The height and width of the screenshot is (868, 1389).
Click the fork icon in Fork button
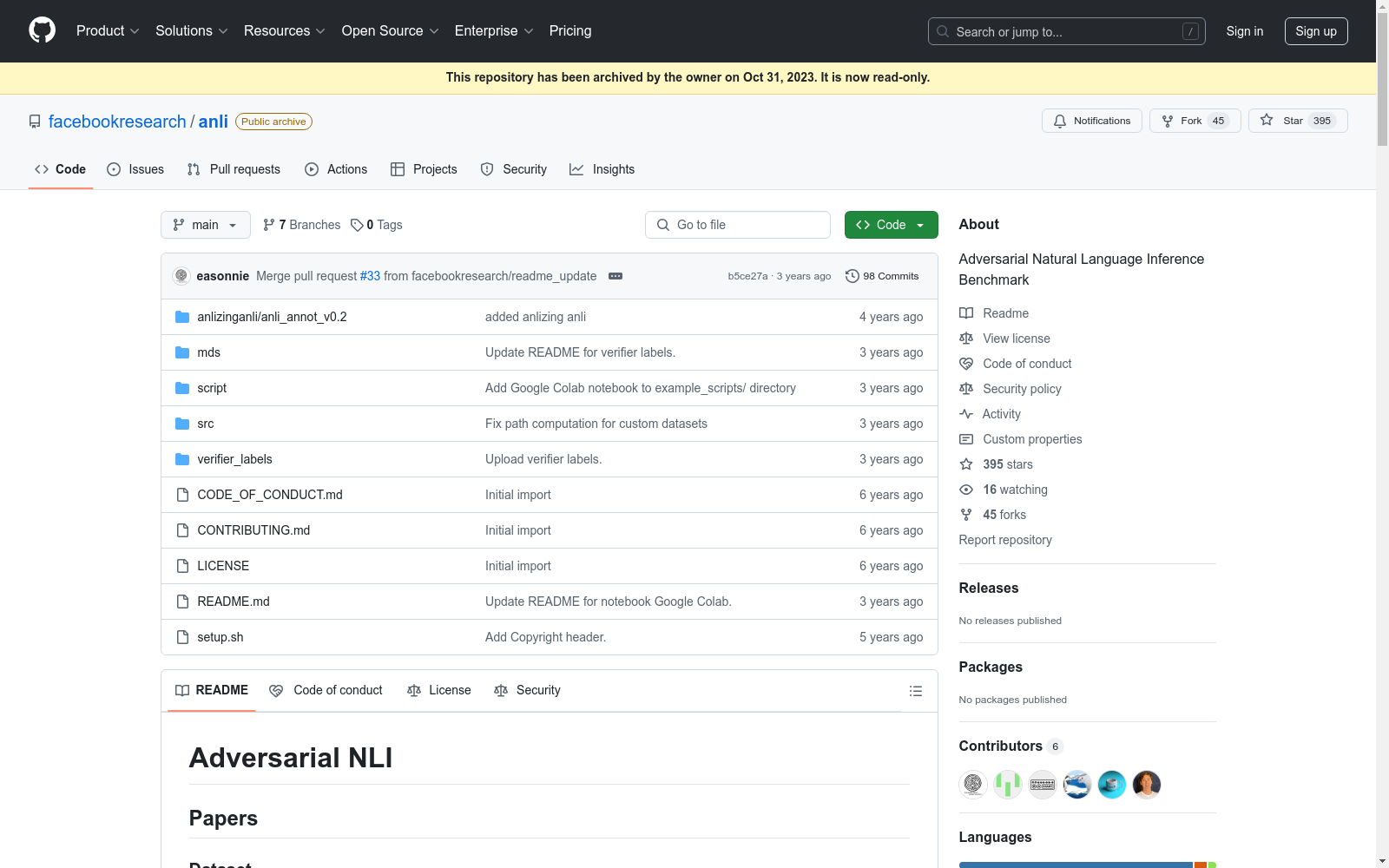click(x=1168, y=121)
